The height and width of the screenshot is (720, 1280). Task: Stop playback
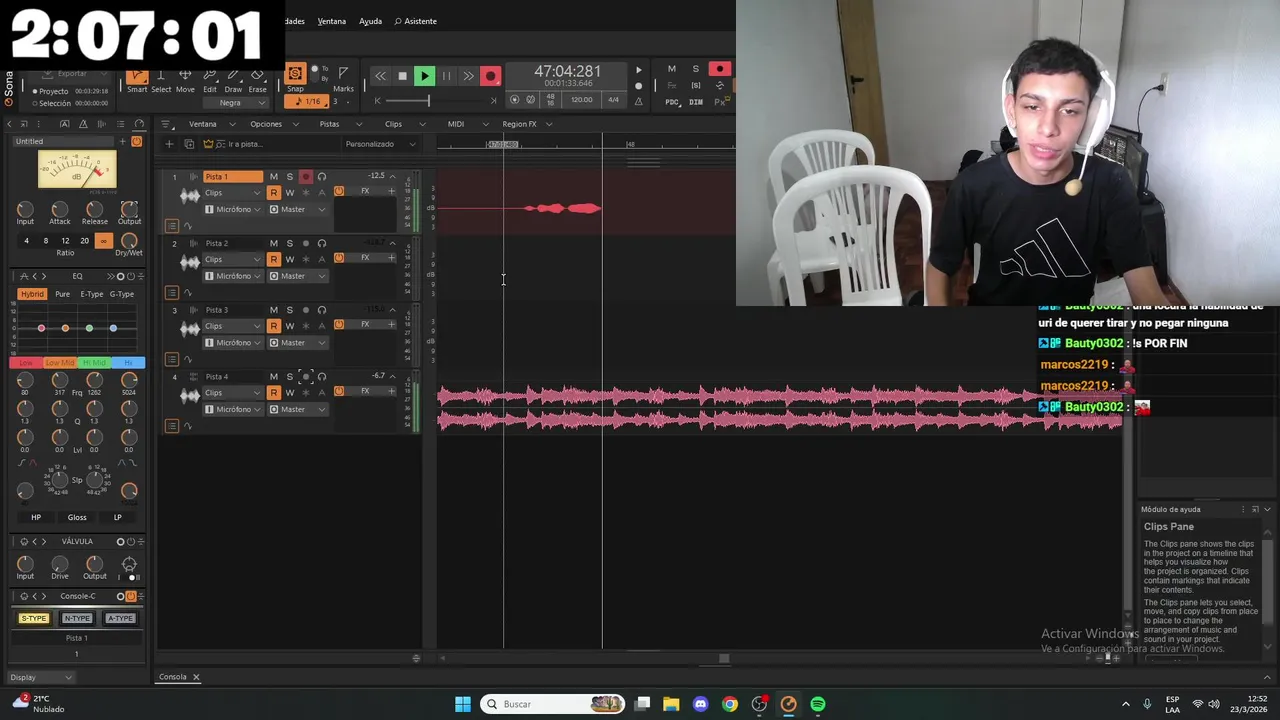(402, 76)
